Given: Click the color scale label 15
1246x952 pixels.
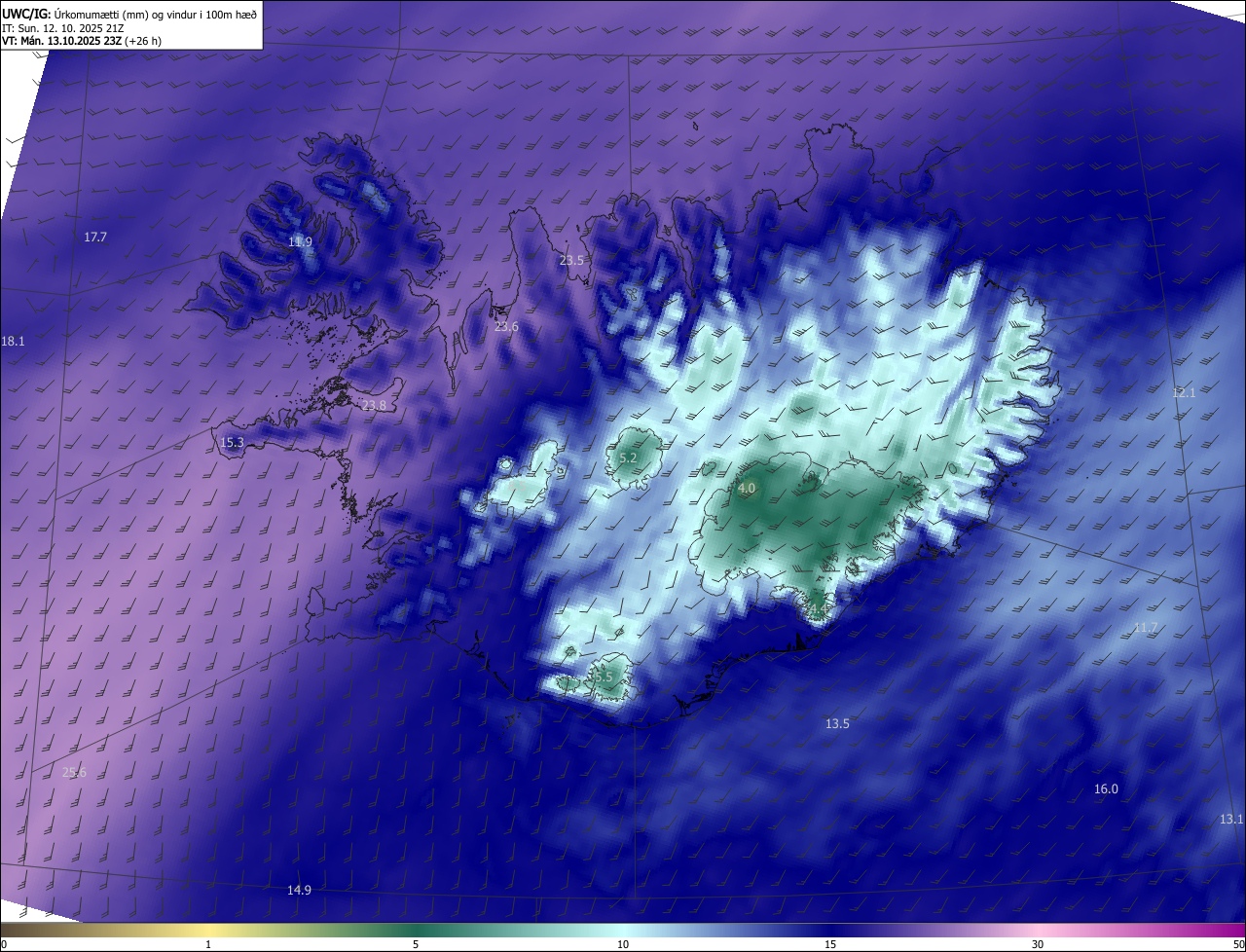Looking at the screenshot, I should tap(830, 944).
